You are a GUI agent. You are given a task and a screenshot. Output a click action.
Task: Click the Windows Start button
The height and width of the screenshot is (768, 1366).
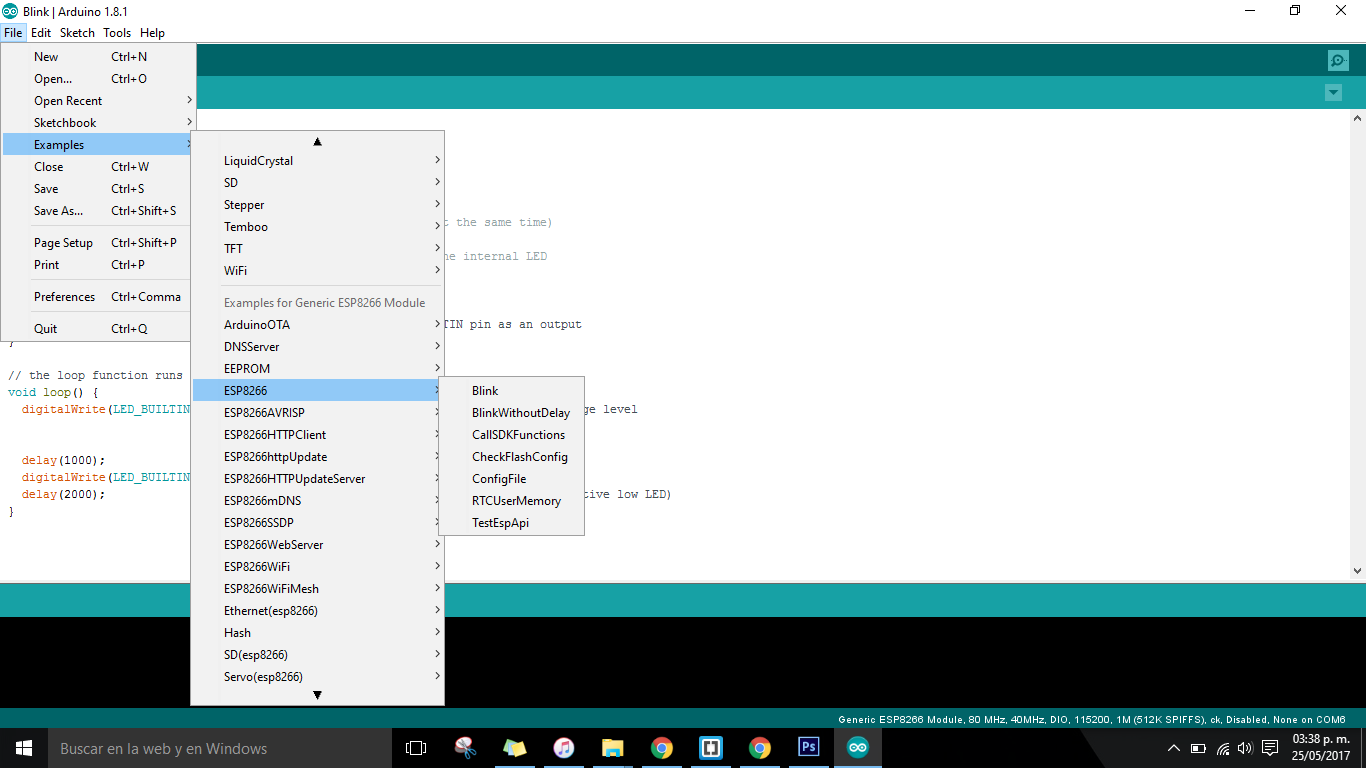pyautogui.click(x=24, y=747)
